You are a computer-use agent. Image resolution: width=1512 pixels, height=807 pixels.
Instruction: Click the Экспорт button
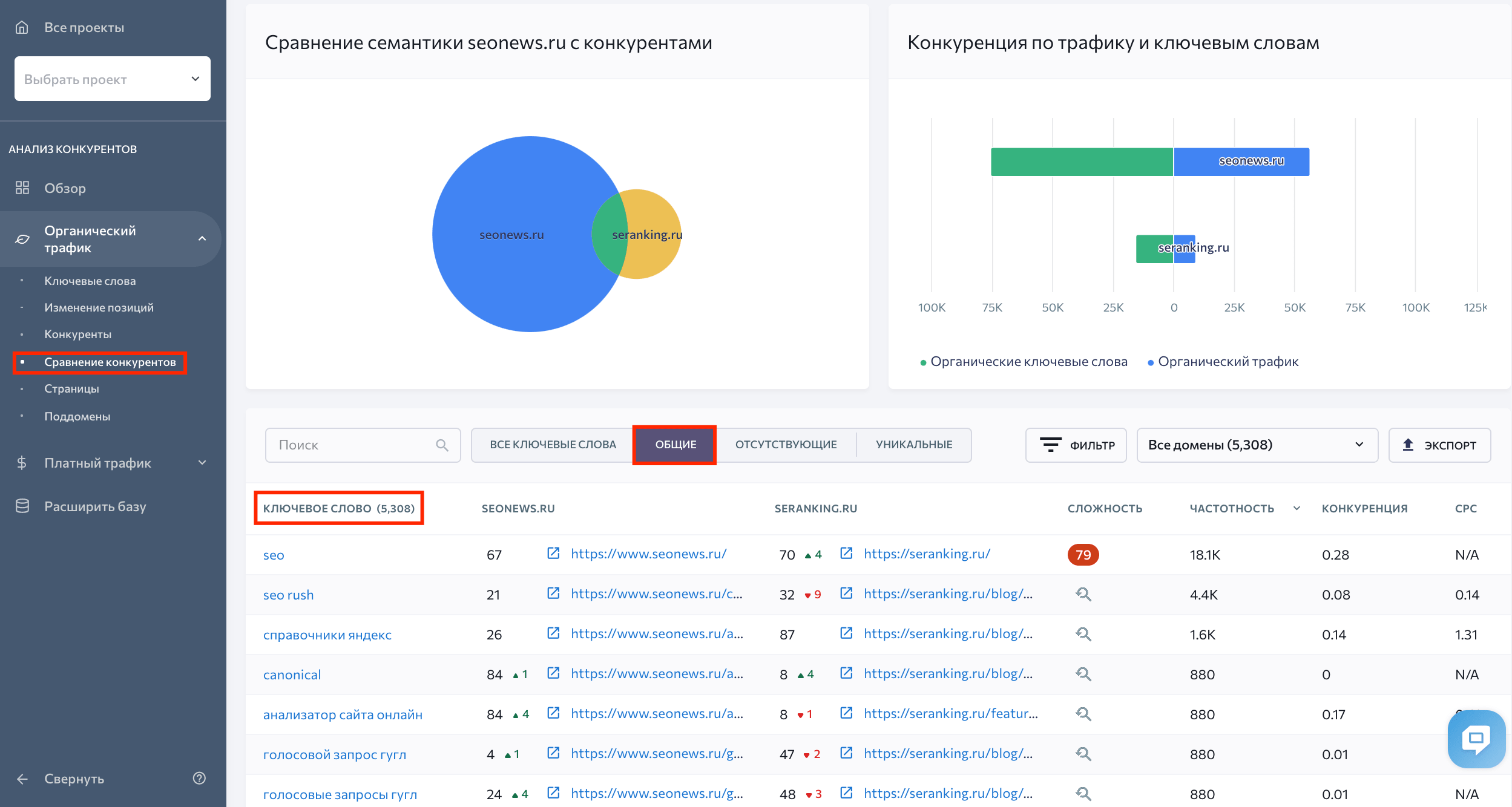click(x=1439, y=445)
